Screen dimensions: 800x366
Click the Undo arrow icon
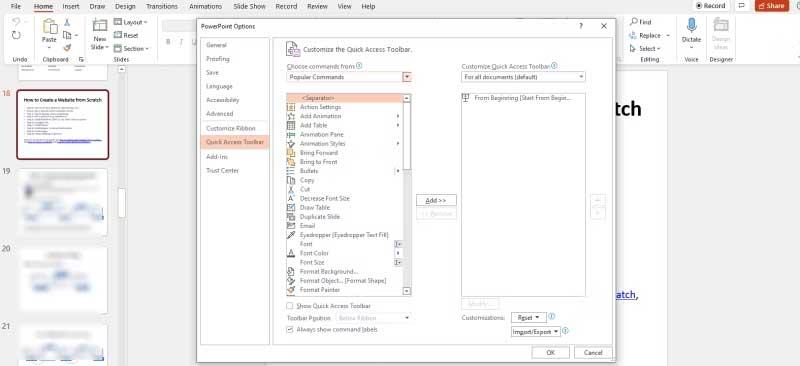[x=16, y=22]
